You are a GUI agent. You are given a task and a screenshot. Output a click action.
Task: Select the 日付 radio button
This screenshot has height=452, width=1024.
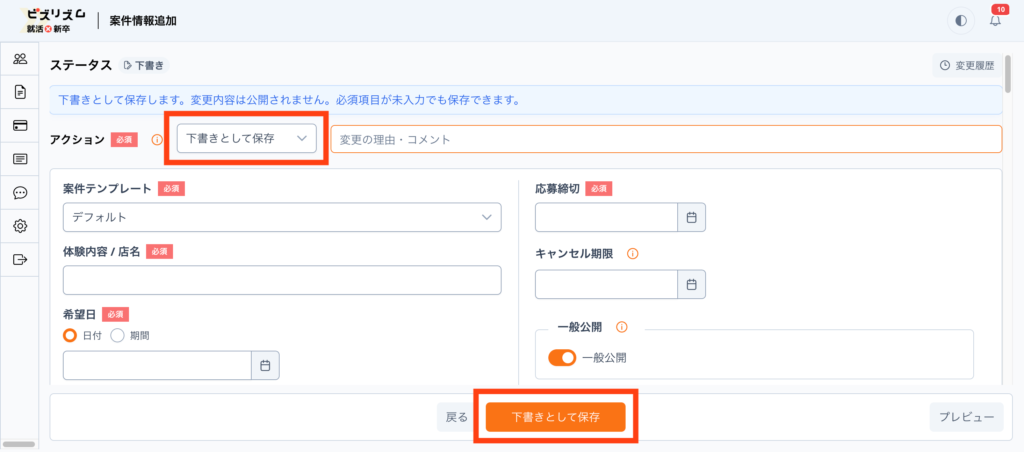(70, 336)
